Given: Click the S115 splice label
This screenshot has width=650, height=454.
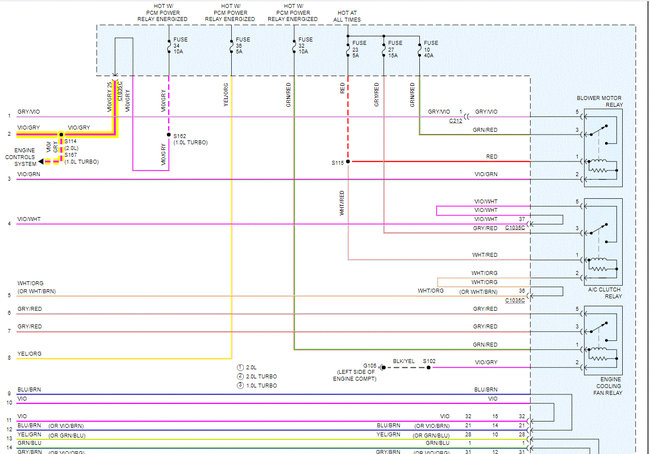Looking at the screenshot, I should pos(337,163).
